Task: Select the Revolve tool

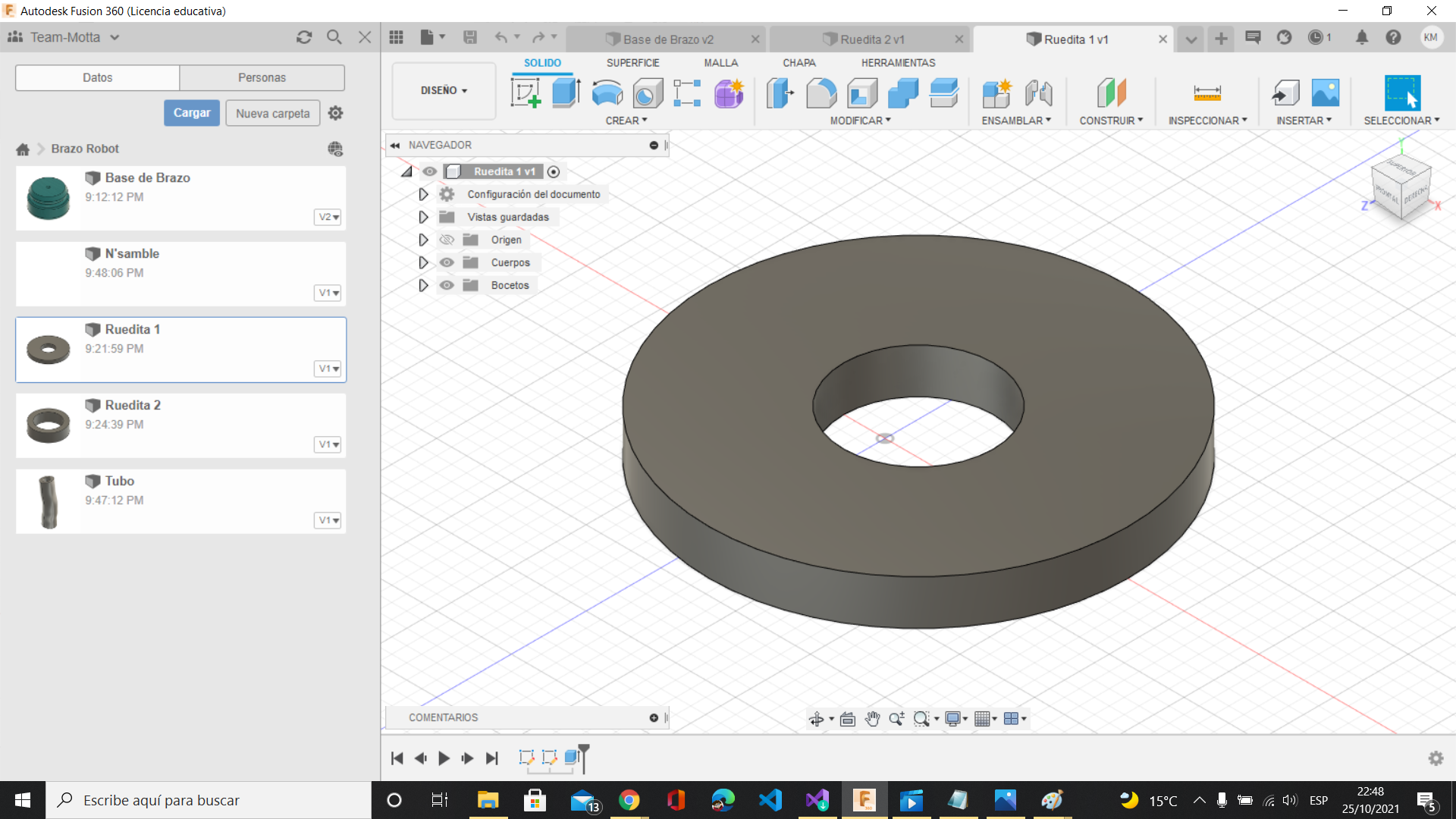Action: coord(607,93)
